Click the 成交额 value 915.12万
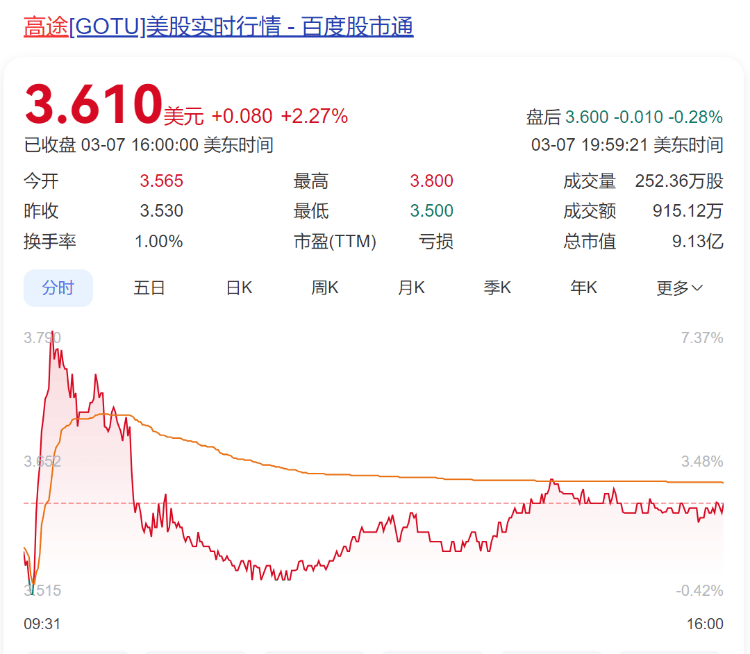Screen dimensions: 750x654 pos(688,211)
